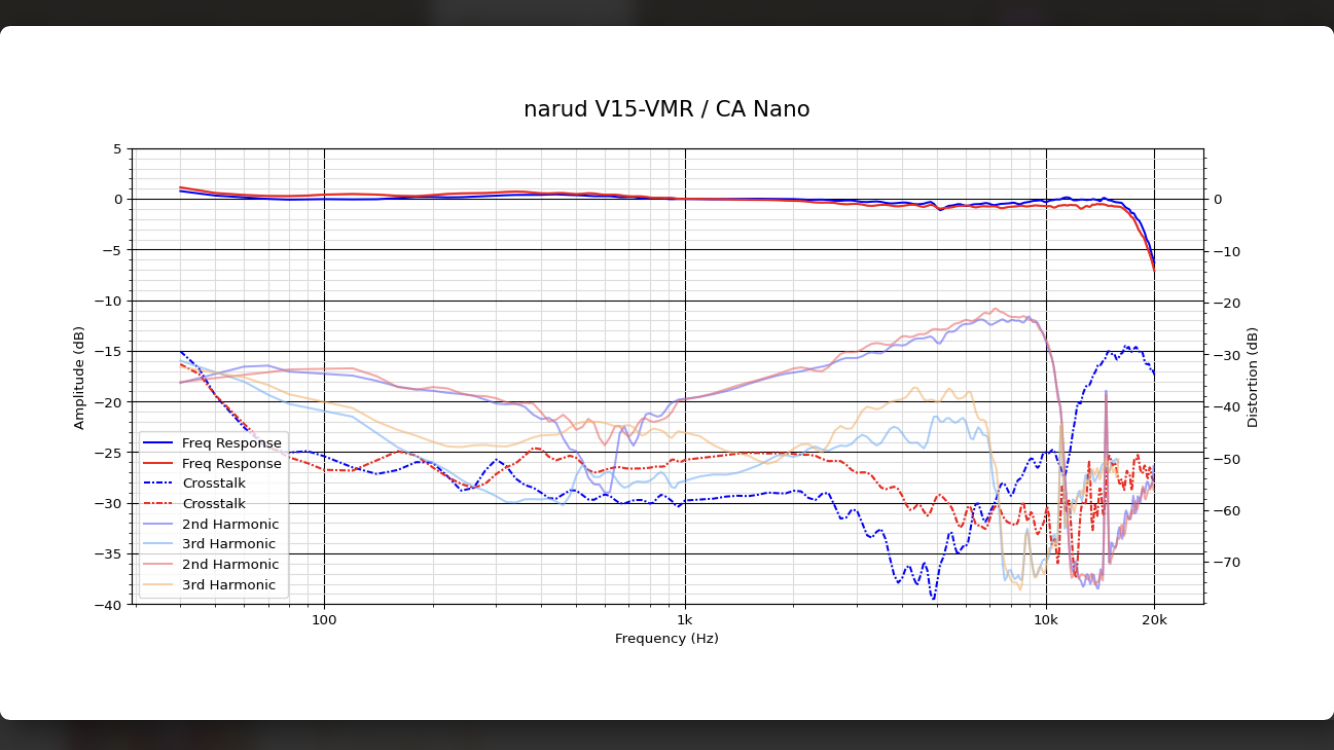Click the light purple 2nd Harmonic legend entry

[x=211, y=524]
